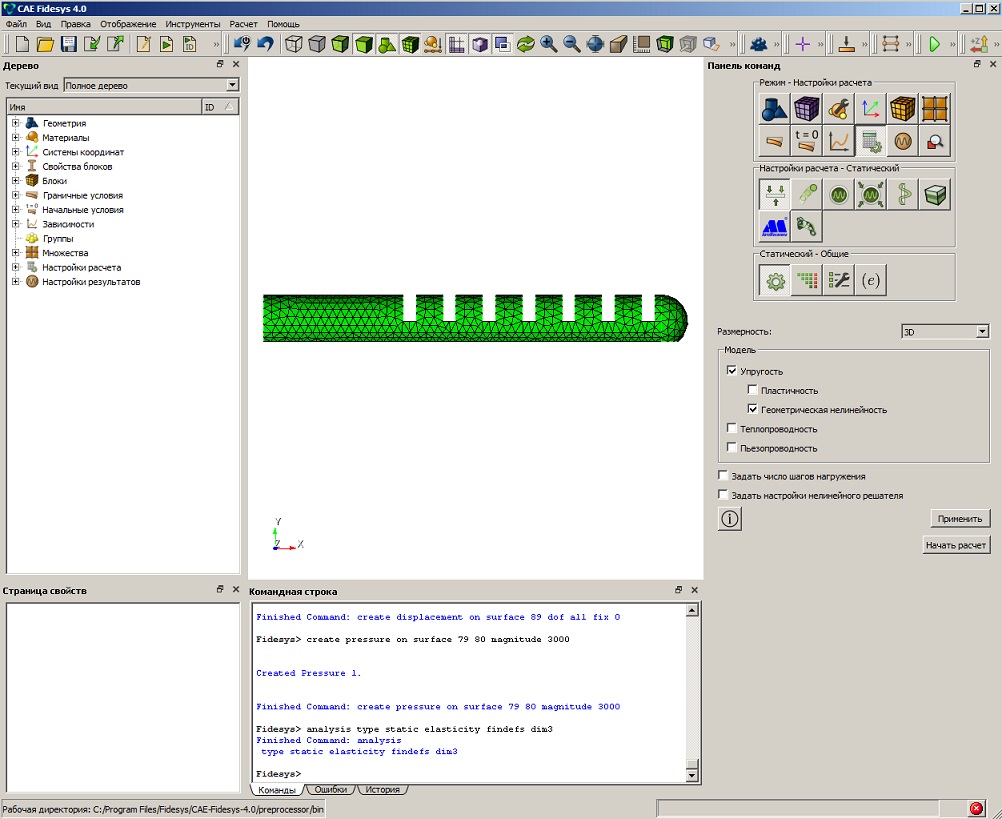
Task: Open the Расчет menu
Action: 243,24
